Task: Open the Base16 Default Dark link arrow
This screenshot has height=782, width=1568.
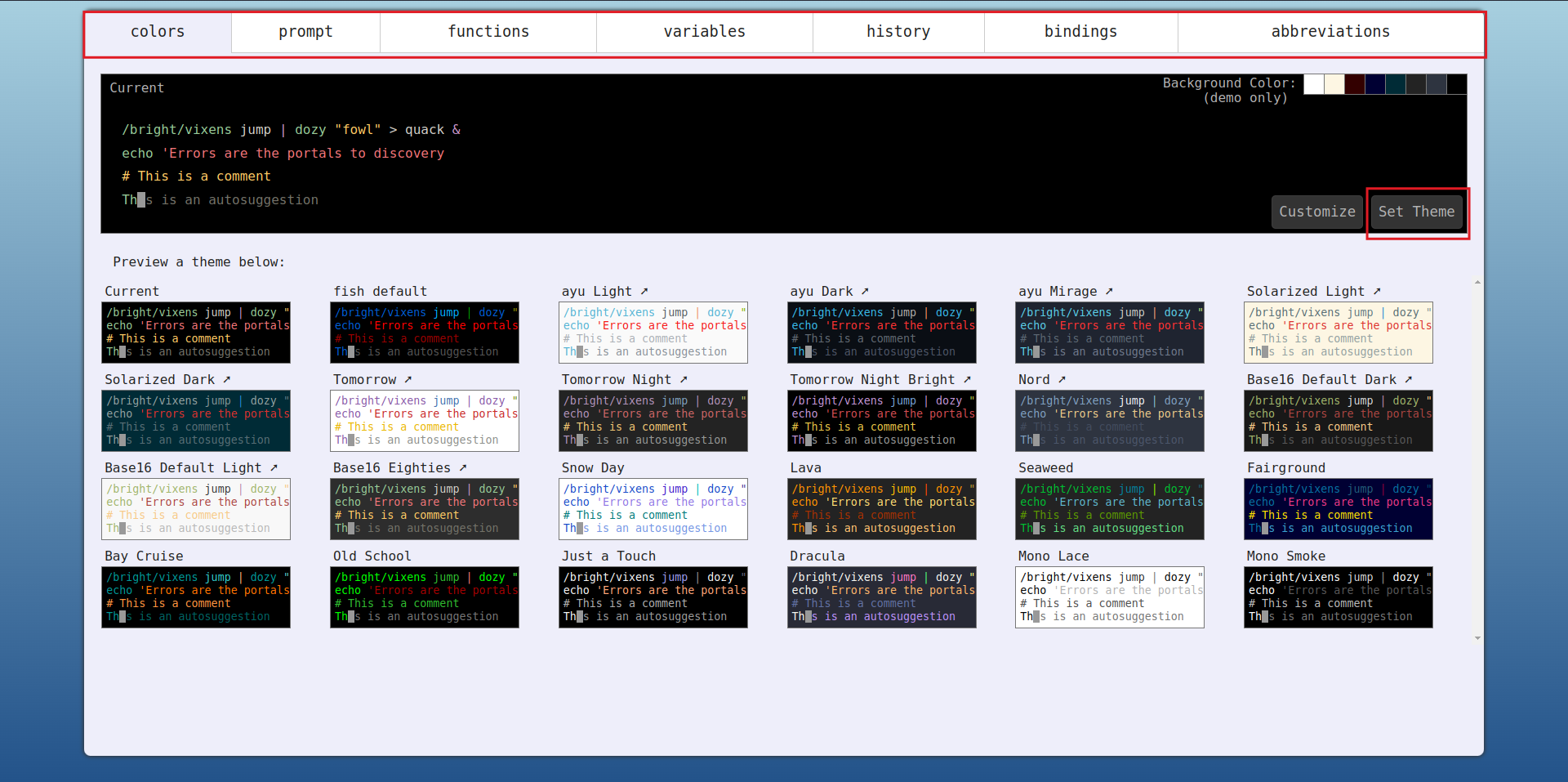Action: (x=1410, y=379)
